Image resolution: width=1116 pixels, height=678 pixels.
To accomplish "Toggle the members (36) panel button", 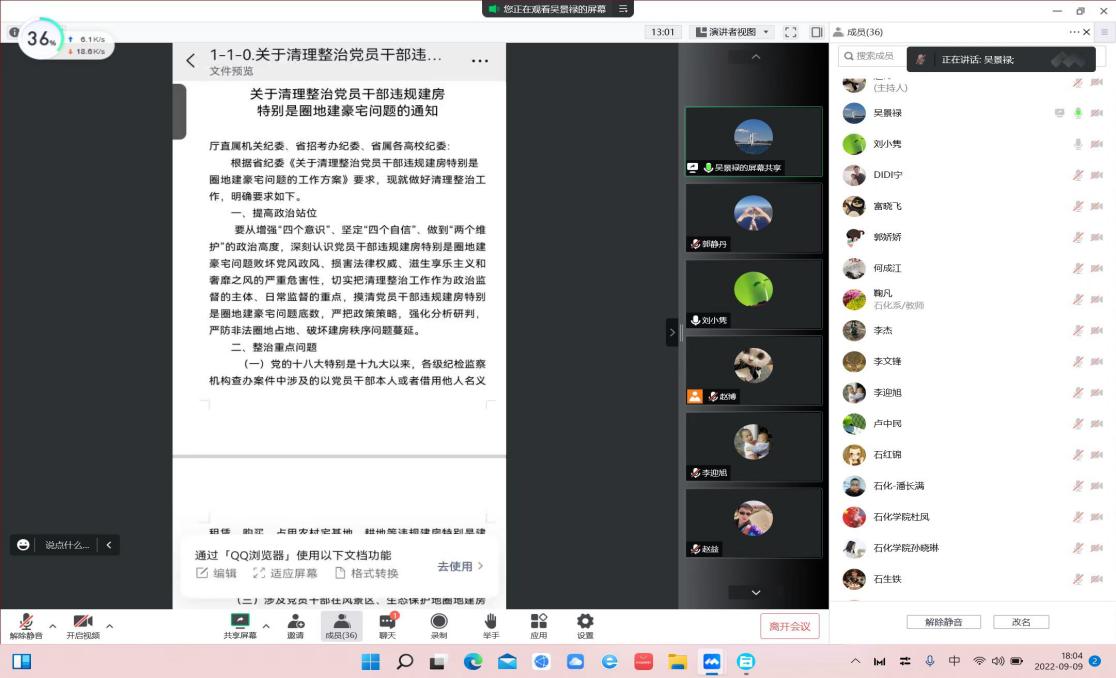I will (342, 625).
